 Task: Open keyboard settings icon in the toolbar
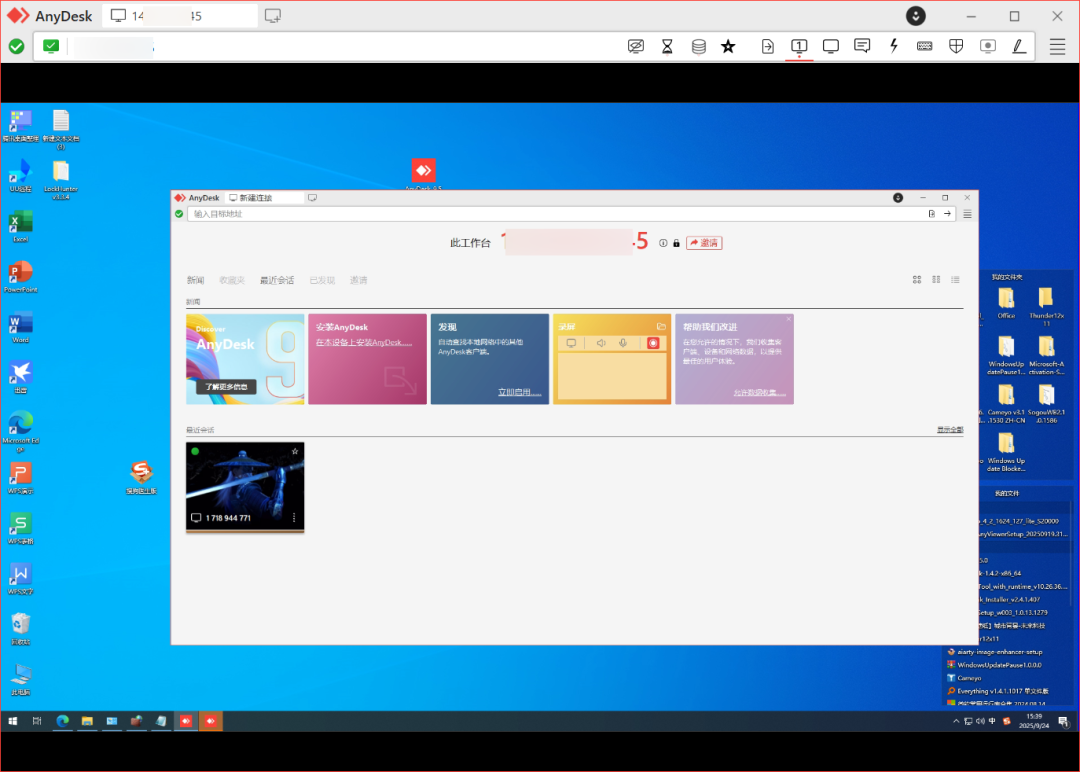[925, 46]
